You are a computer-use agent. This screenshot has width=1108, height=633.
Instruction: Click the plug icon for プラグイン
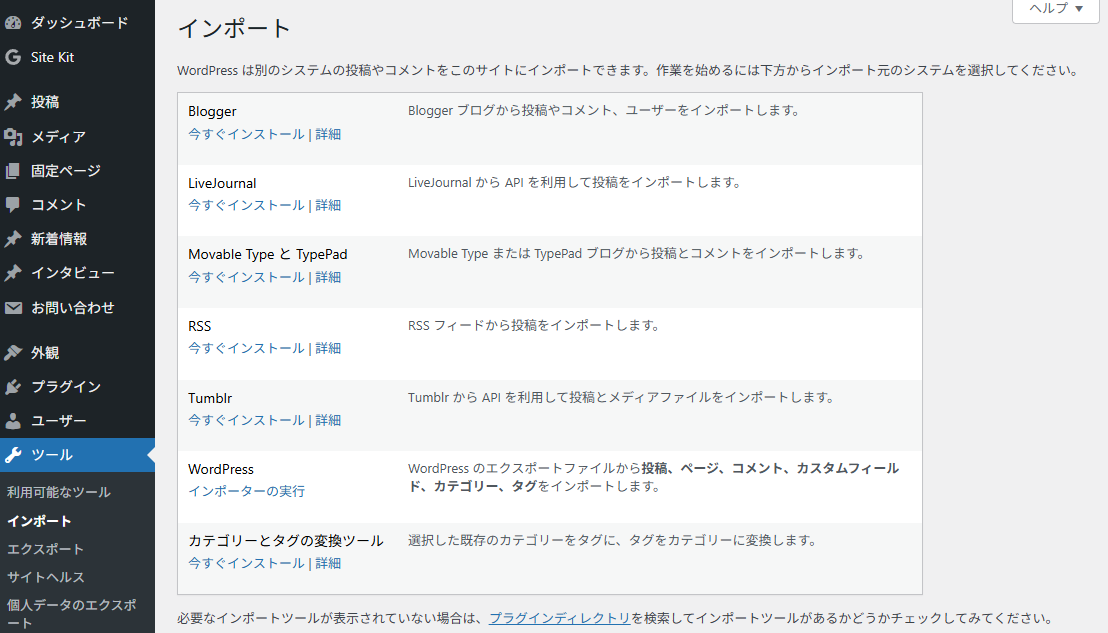13,387
